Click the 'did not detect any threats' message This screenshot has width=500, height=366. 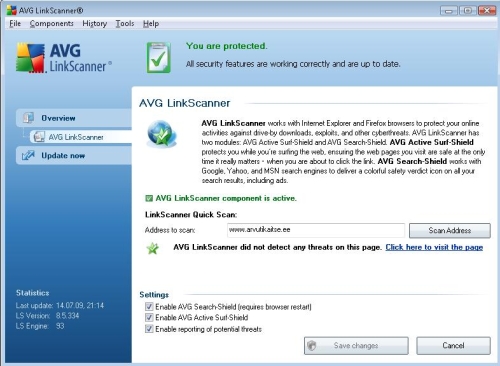point(277,247)
